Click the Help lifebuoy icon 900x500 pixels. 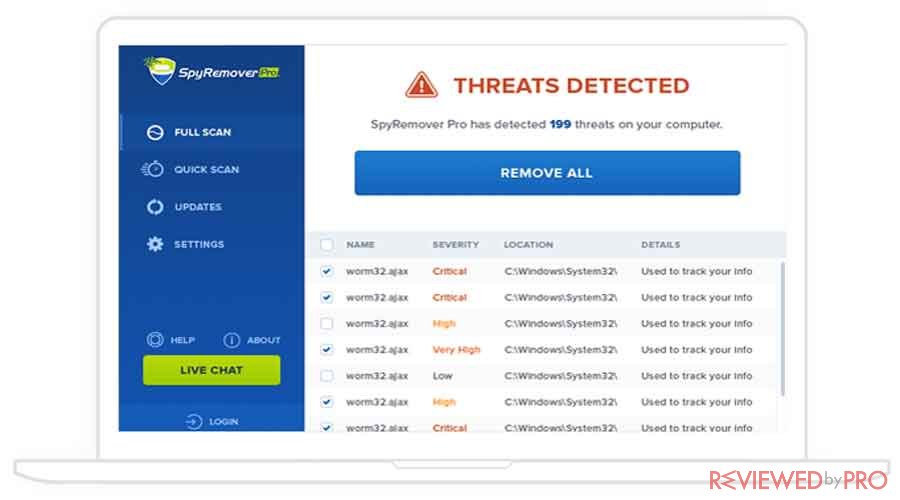[x=155, y=340]
